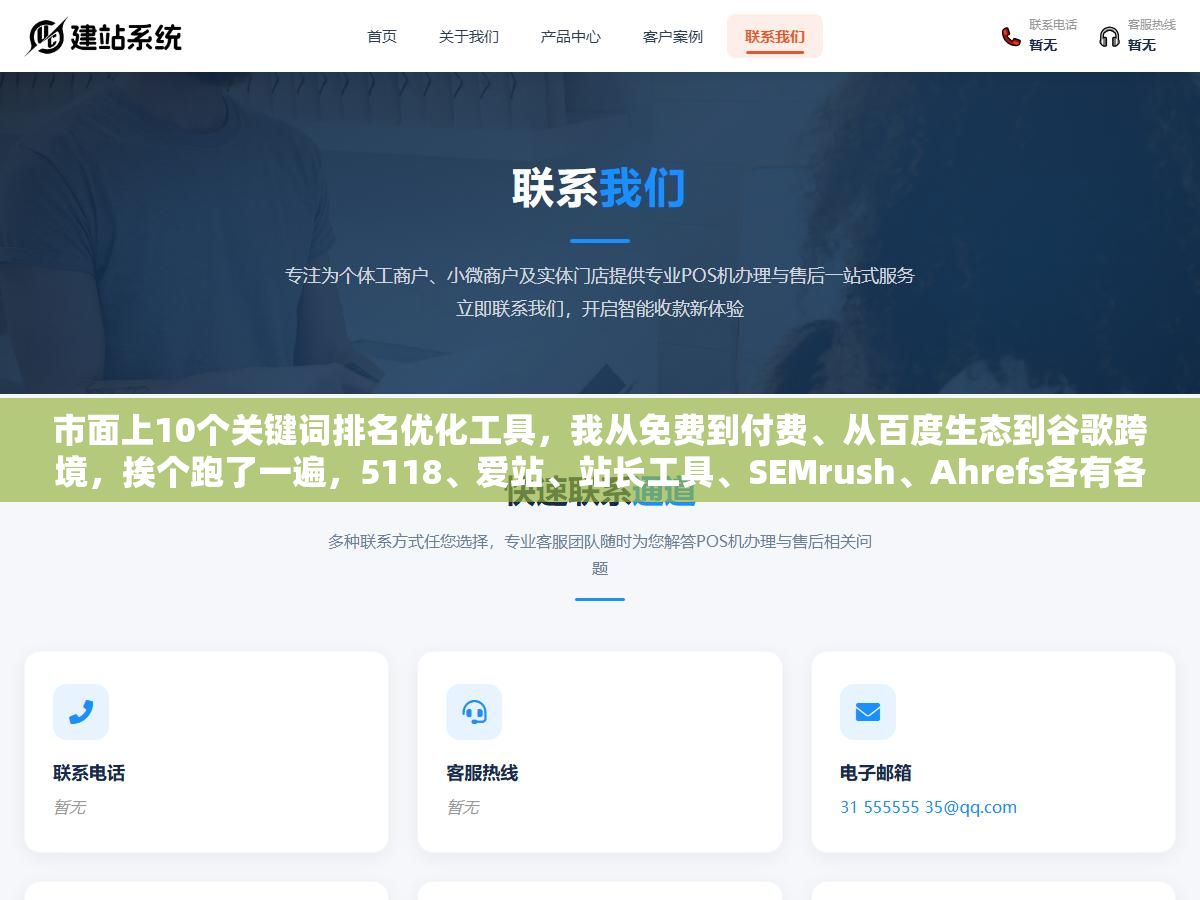The image size is (1200, 900).
Task: Click the blue phone icon in 联系电话 card
Action: (81, 712)
